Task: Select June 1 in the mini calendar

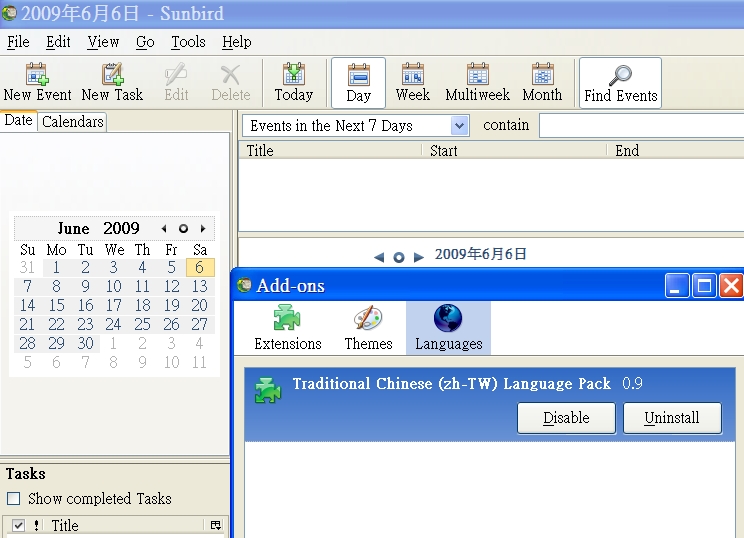Action: click(x=56, y=267)
